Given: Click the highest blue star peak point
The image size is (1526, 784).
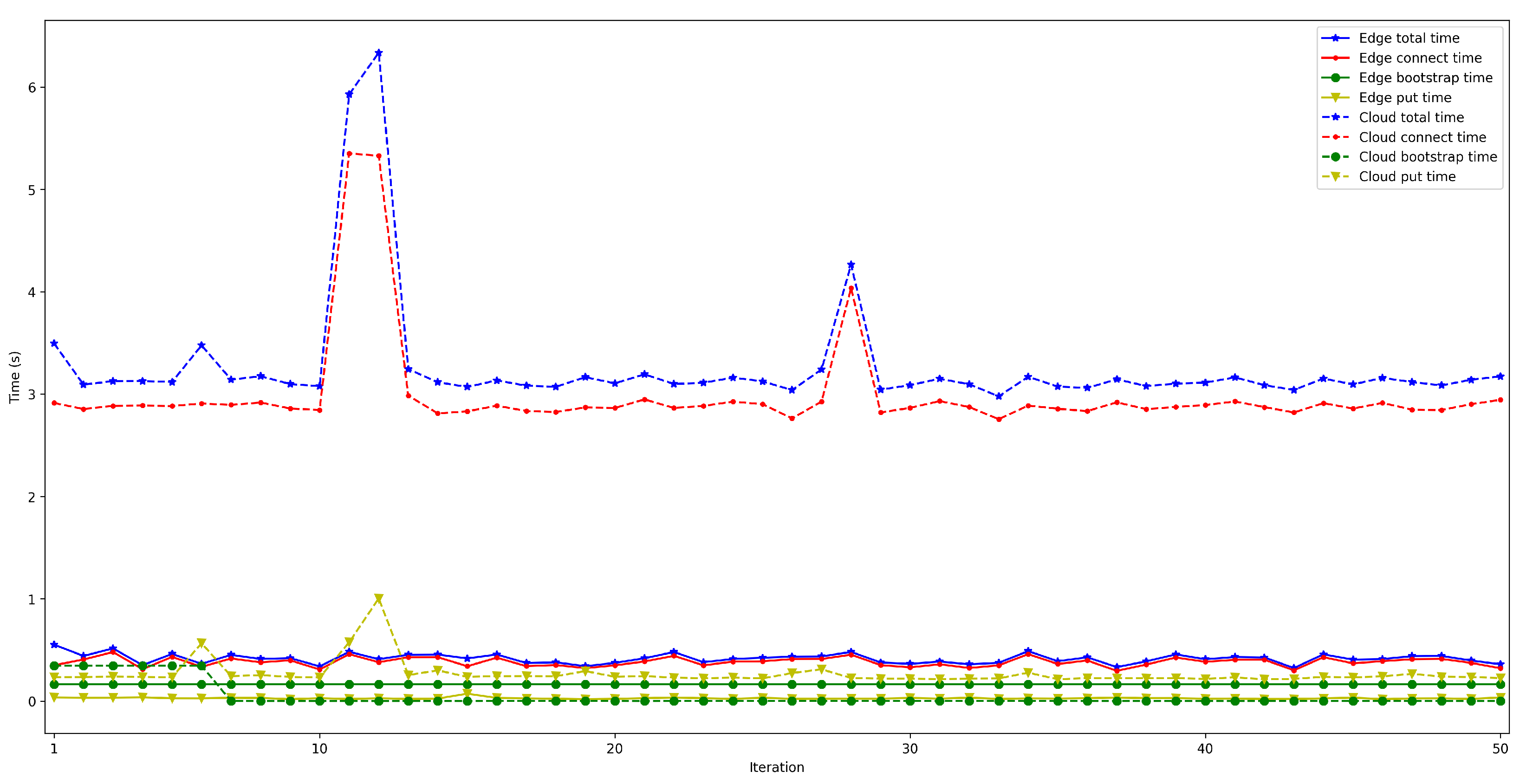Looking at the screenshot, I should pyautogui.click(x=378, y=54).
